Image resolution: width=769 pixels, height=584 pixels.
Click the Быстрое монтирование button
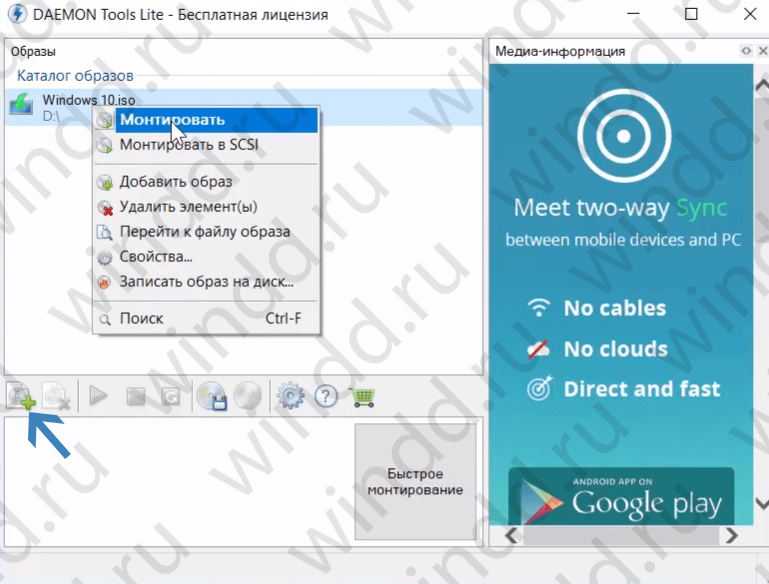(415, 482)
